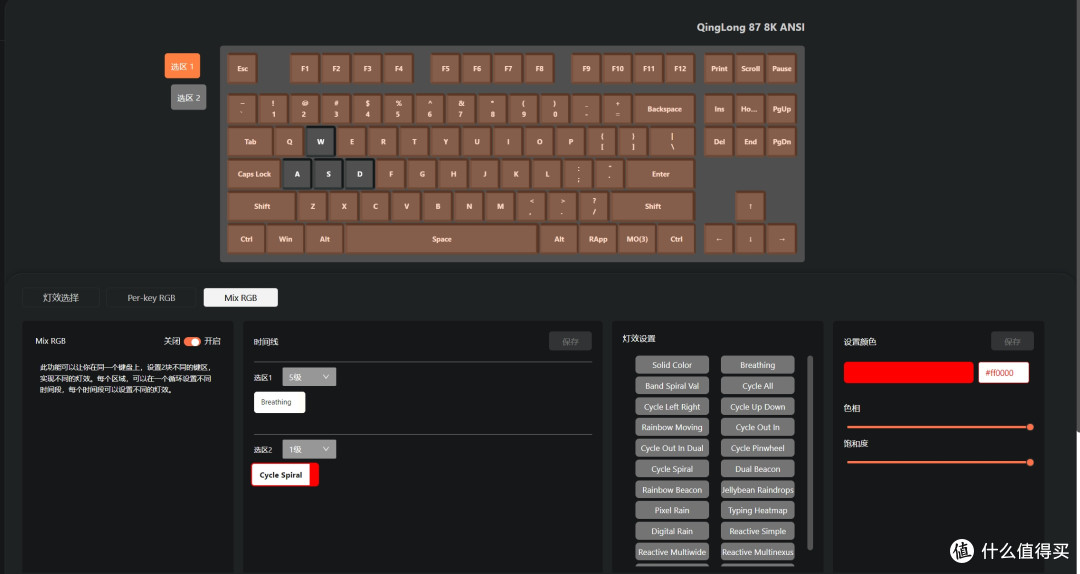Image resolution: width=1080 pixels, height=574 pixels.
Task: Select zone 选区 1 button
Action: [183, 66]
